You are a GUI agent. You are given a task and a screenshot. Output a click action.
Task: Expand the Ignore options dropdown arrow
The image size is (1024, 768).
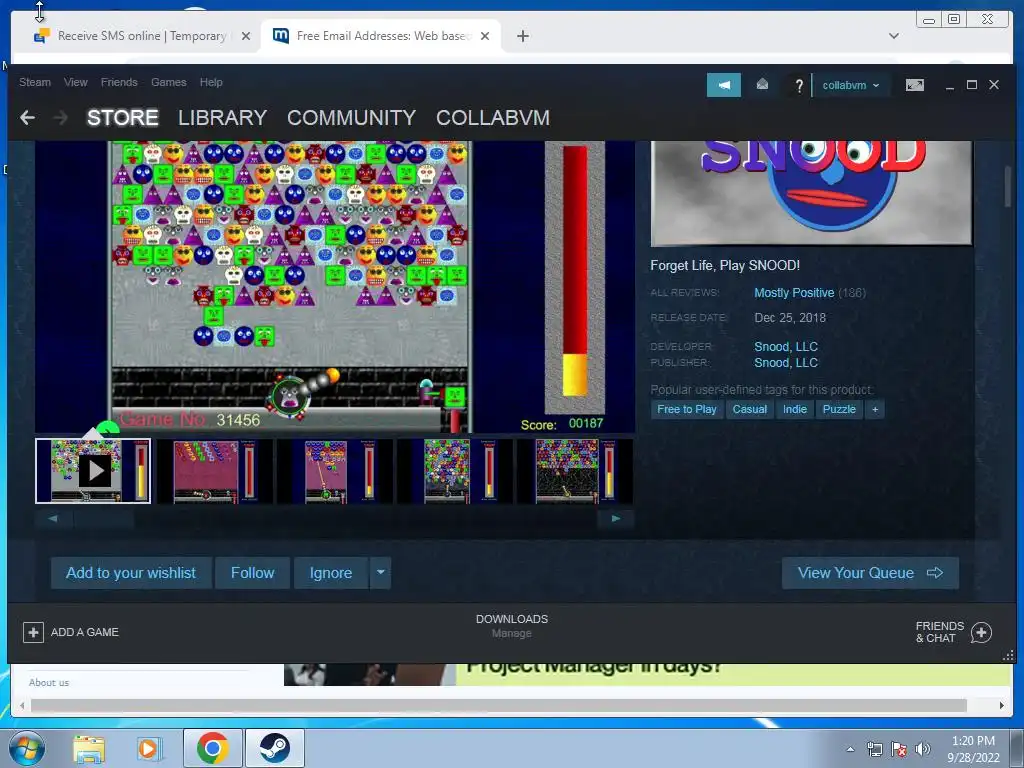[380, 573]
